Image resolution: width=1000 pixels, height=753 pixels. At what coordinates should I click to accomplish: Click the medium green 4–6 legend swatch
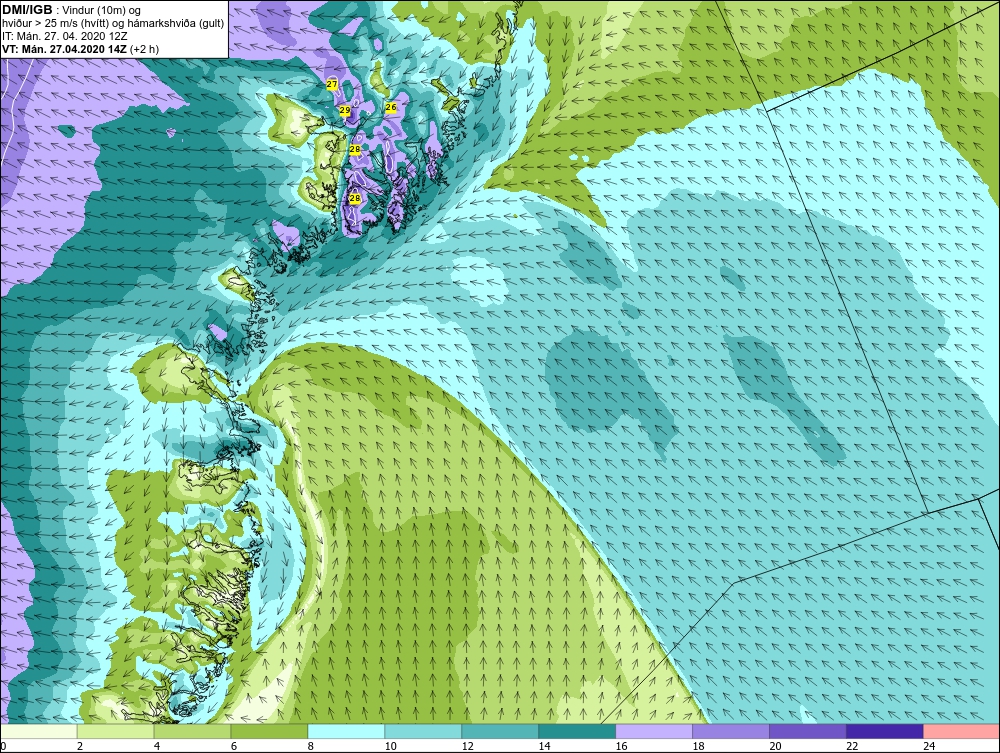192,731
